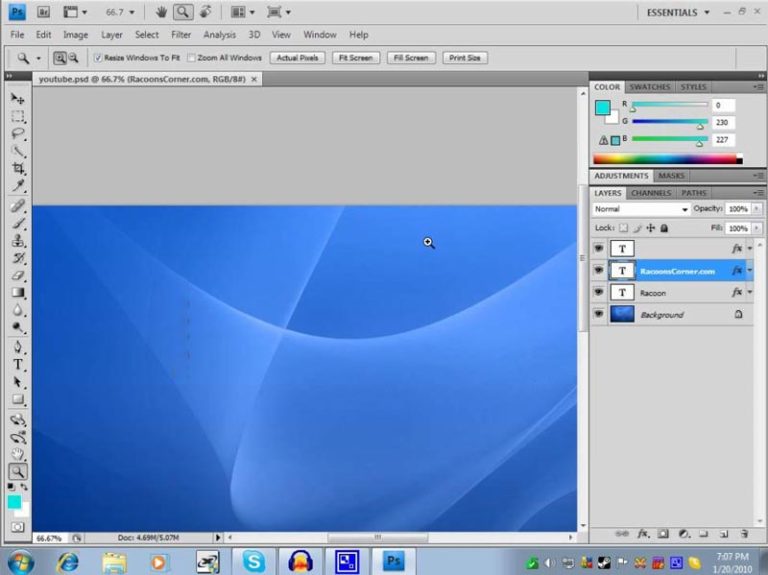Open the Filter menu
The image size is (768, 575).
[181, 35]
